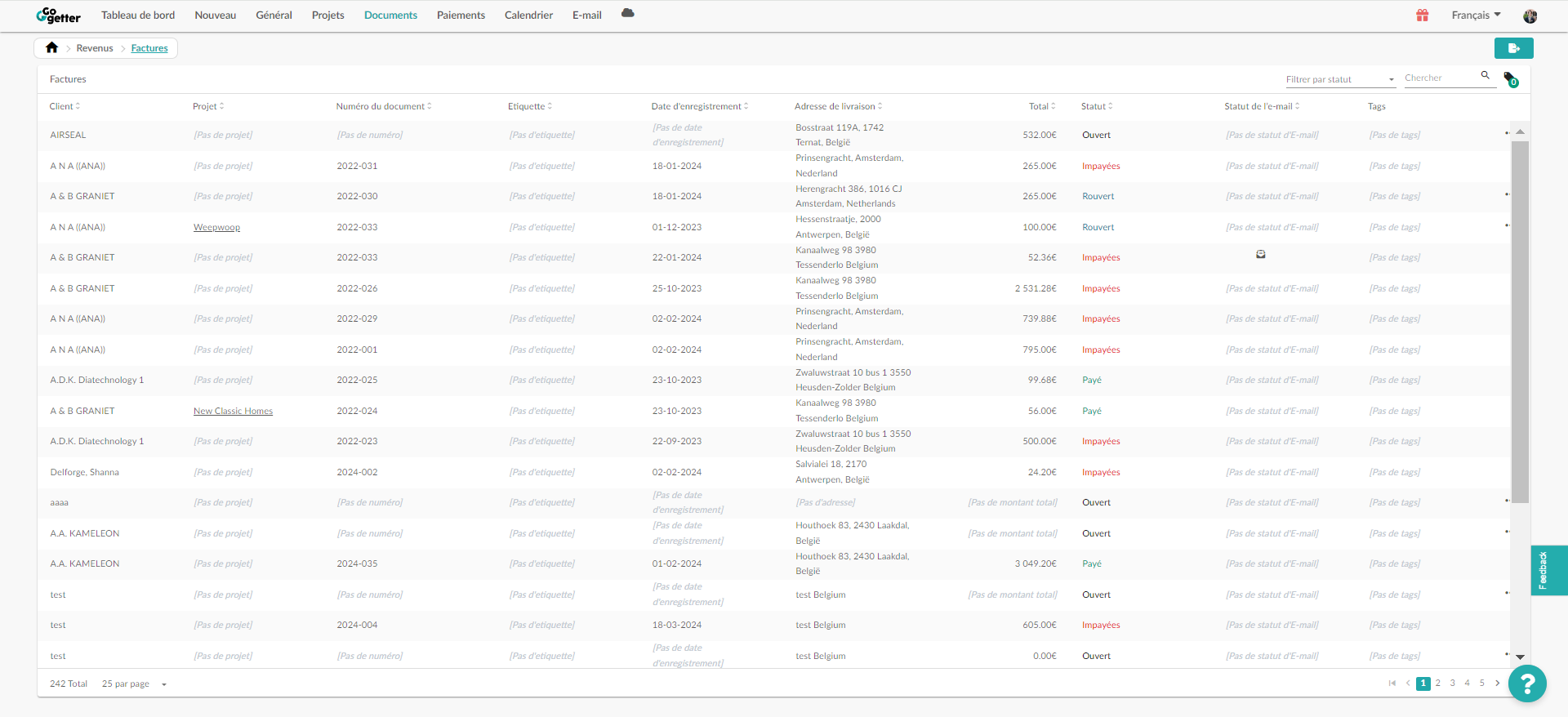The width and height of the screenshot is (1568, 717).
Task: Open the tag filter icon with badge 0
Action: [1510, 79]
